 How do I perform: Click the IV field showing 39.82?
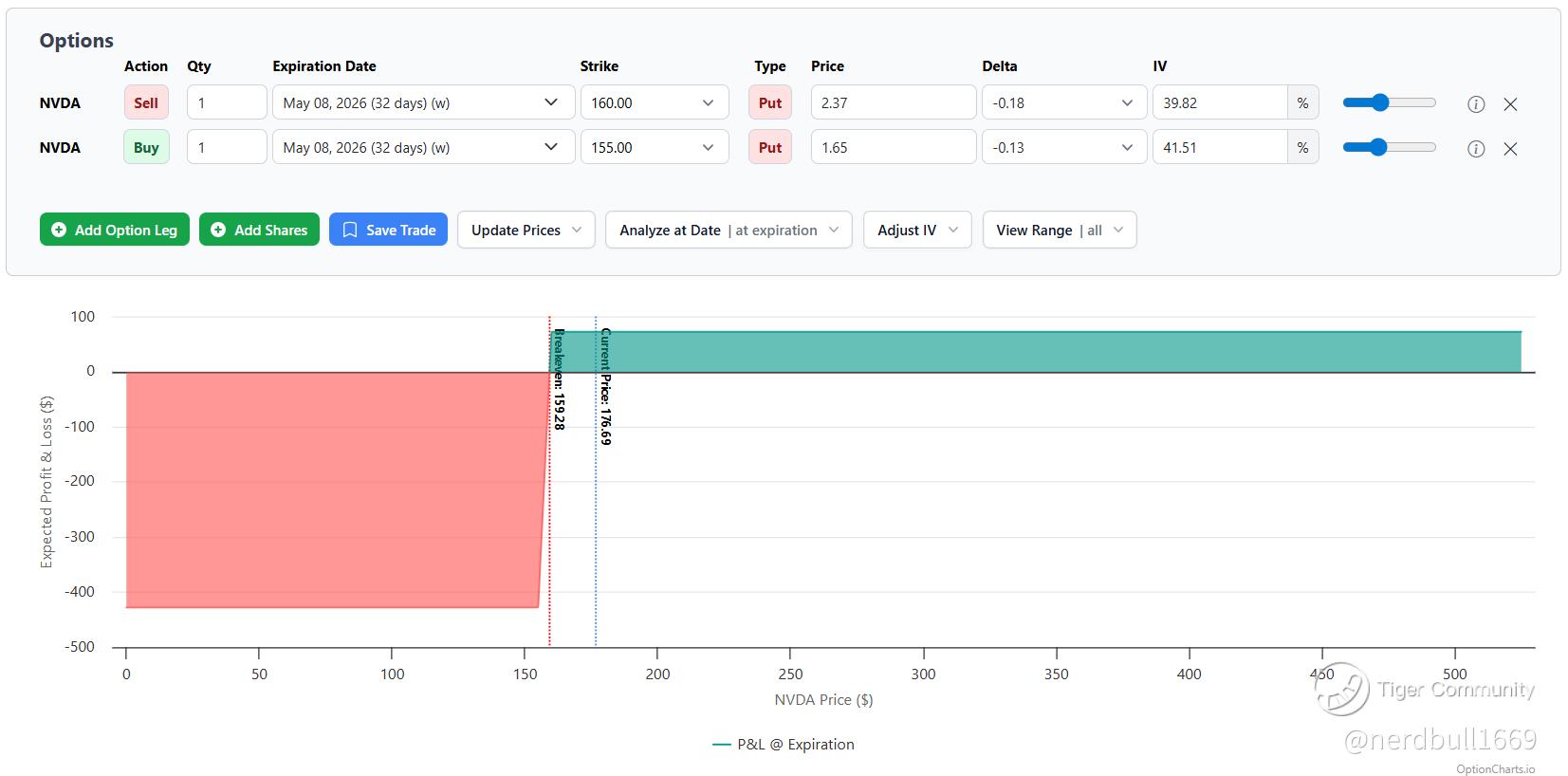click(x=1220, y=102)
